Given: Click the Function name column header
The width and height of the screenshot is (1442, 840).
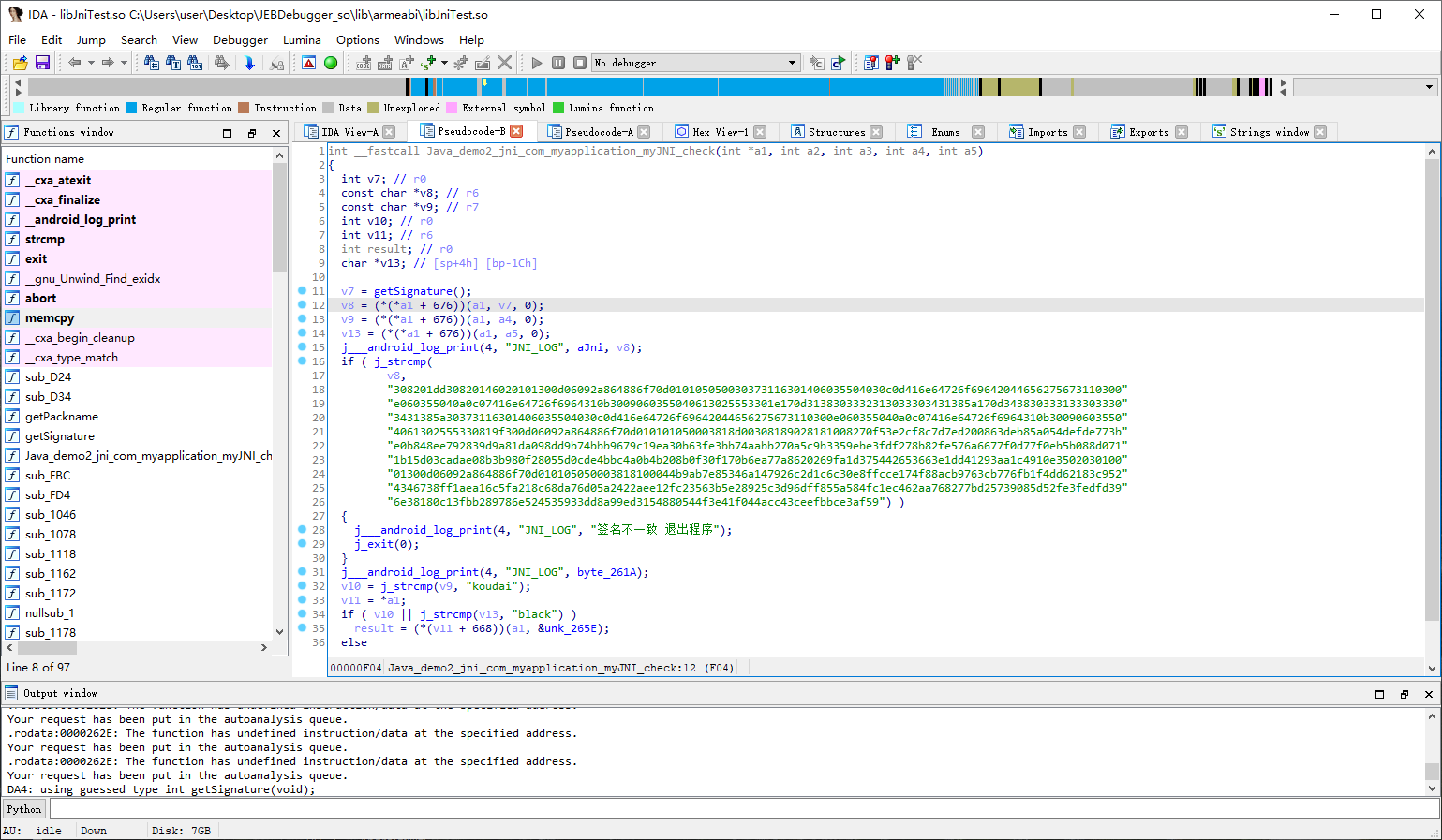Looking at the screenshot, I should [138, 159].
